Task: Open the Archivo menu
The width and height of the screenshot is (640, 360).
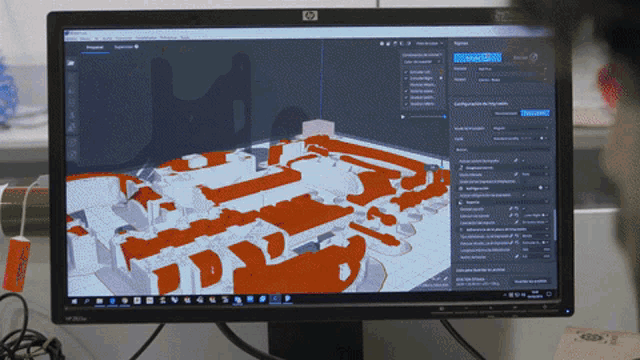Action: (x=72, y=38)
